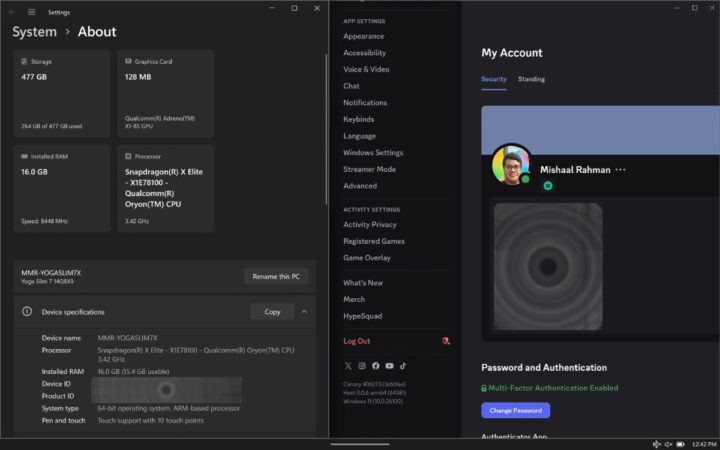Image resolution: width=720 pixels, height=450 pixels.
Task: Click the X (Twitter) social icon
Action: [x=348, y=366]
